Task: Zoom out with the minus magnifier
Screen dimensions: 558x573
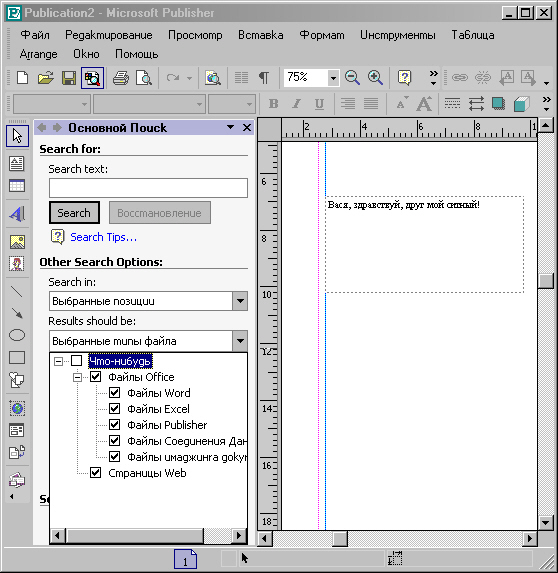Action: (x=352, y=78)
